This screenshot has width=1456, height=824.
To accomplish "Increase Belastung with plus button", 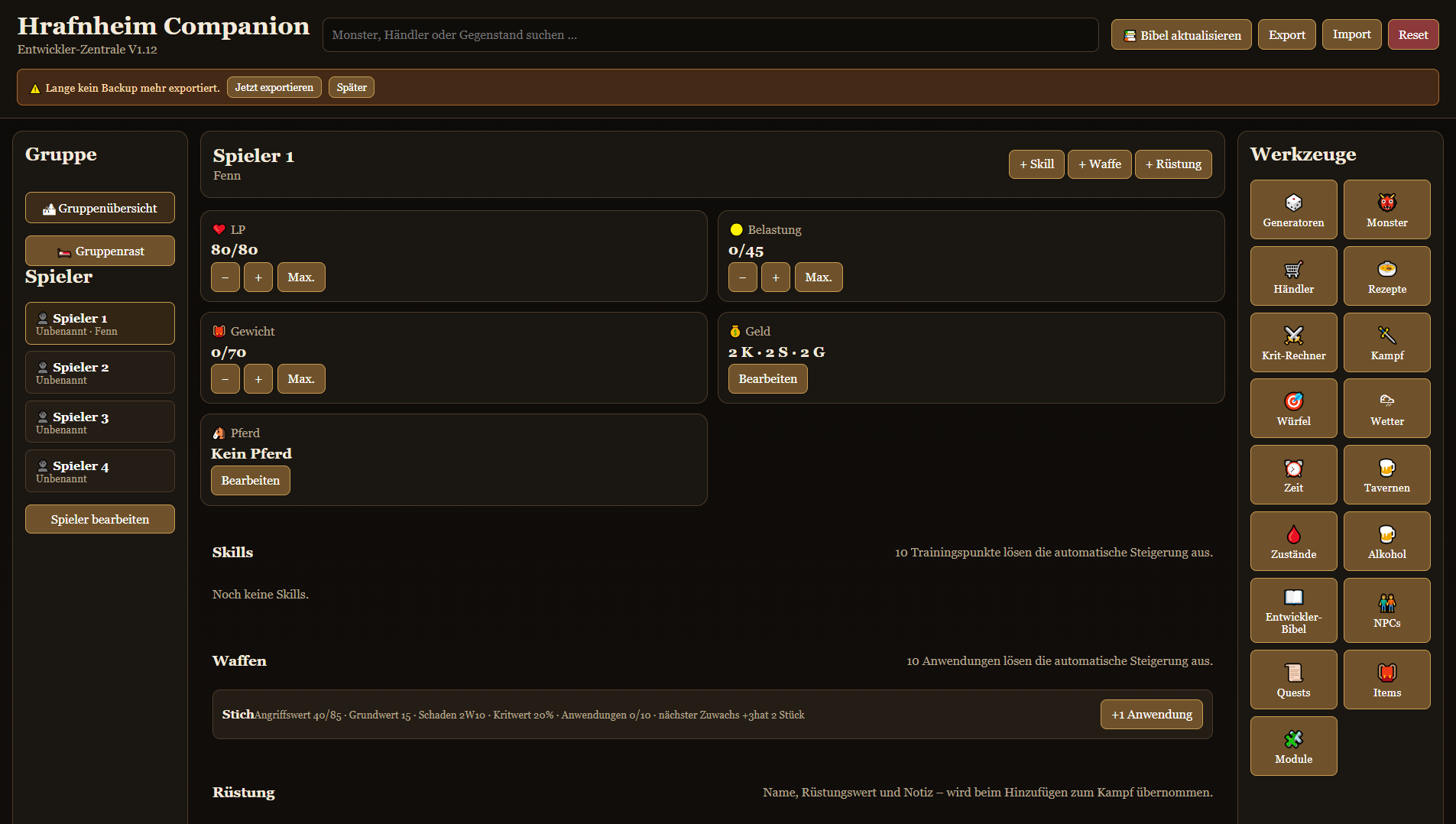I will (776, 277).
